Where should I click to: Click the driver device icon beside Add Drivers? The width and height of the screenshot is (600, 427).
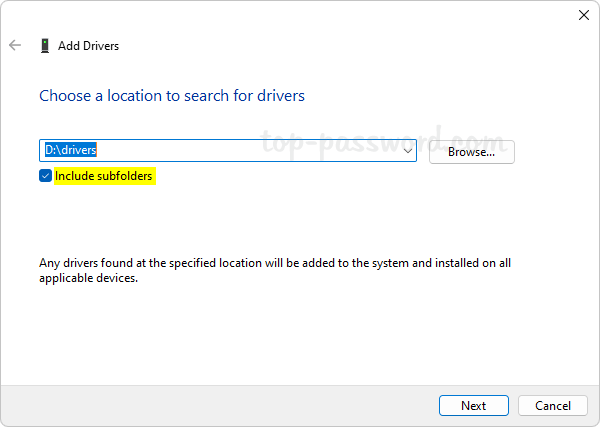point(45,46)
